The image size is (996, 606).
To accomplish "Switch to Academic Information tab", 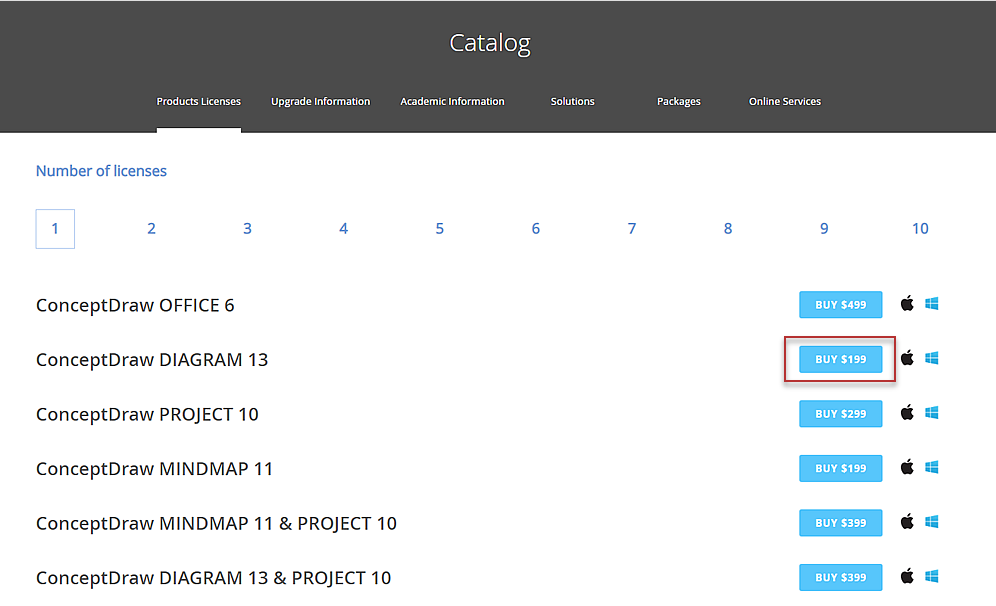I will pyautogui.click(x=452, y=102).
